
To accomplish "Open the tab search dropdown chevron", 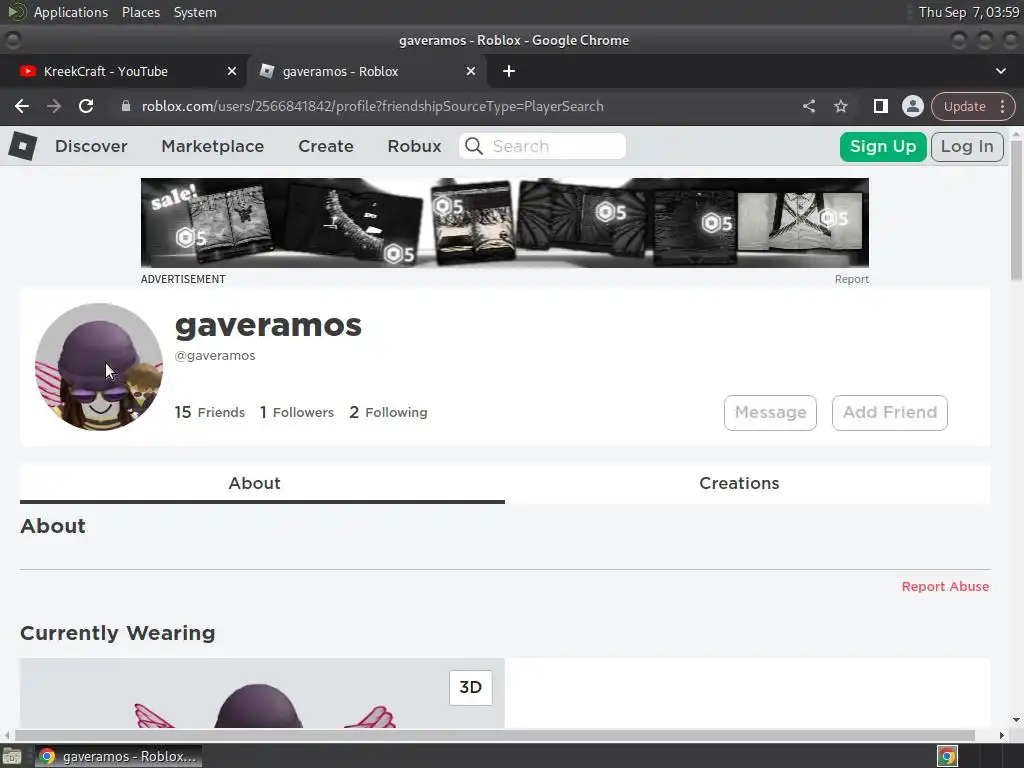I will [x=1000, y=71].
